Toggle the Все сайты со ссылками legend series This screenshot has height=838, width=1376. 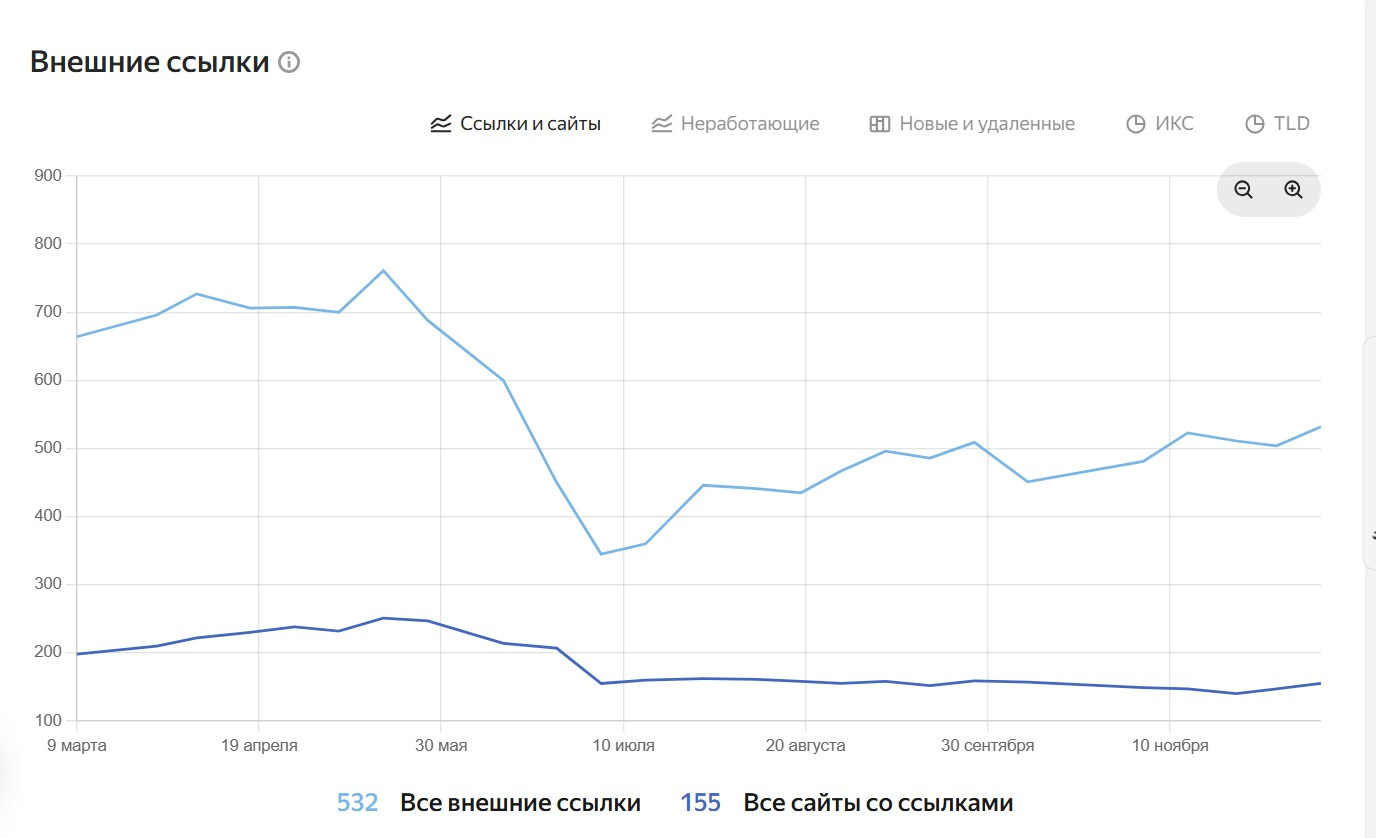[x=878, y=803]
